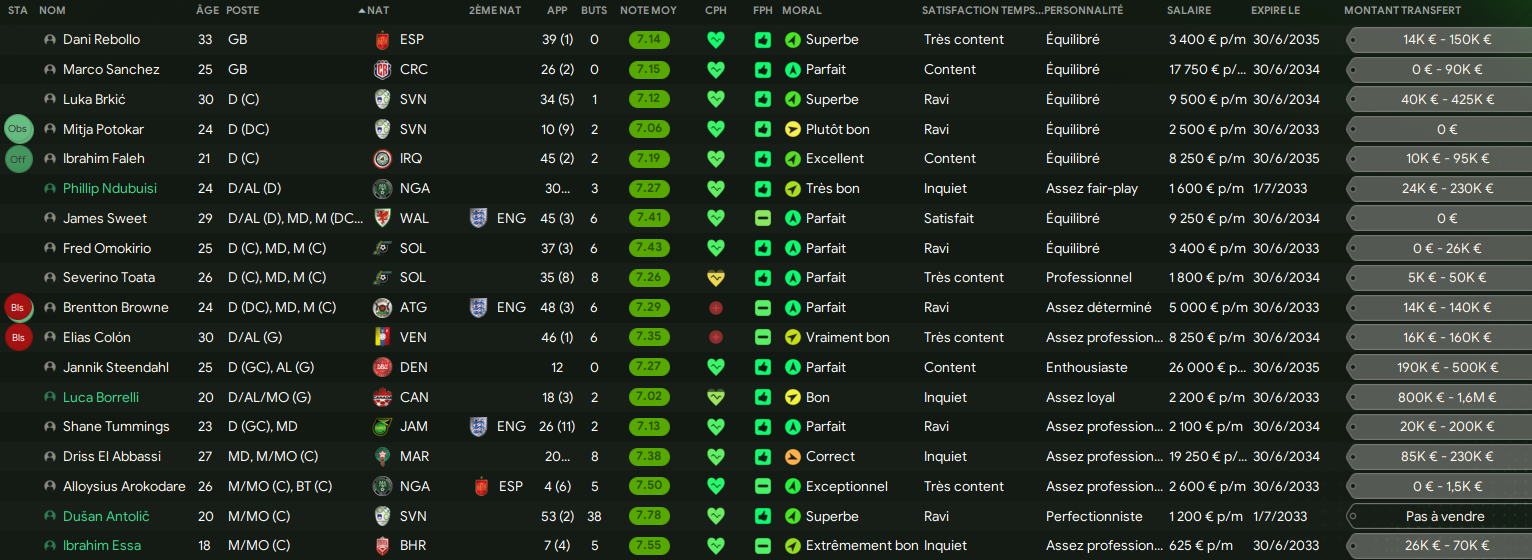Click Severino Toata's yellow heart condition icon
Viewport: 1532px width, 560px height.
point(715,278)
